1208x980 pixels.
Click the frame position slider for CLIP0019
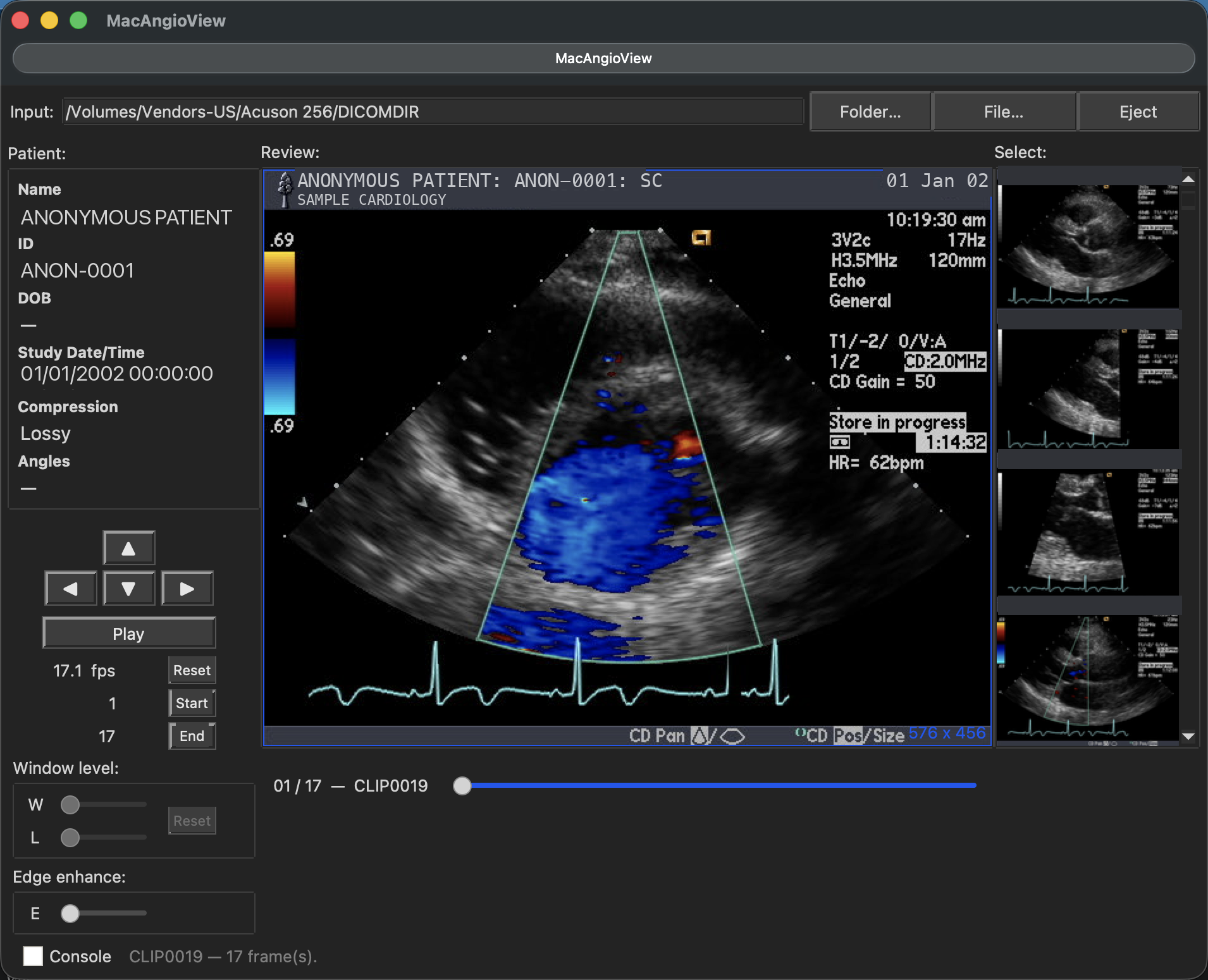715,786
